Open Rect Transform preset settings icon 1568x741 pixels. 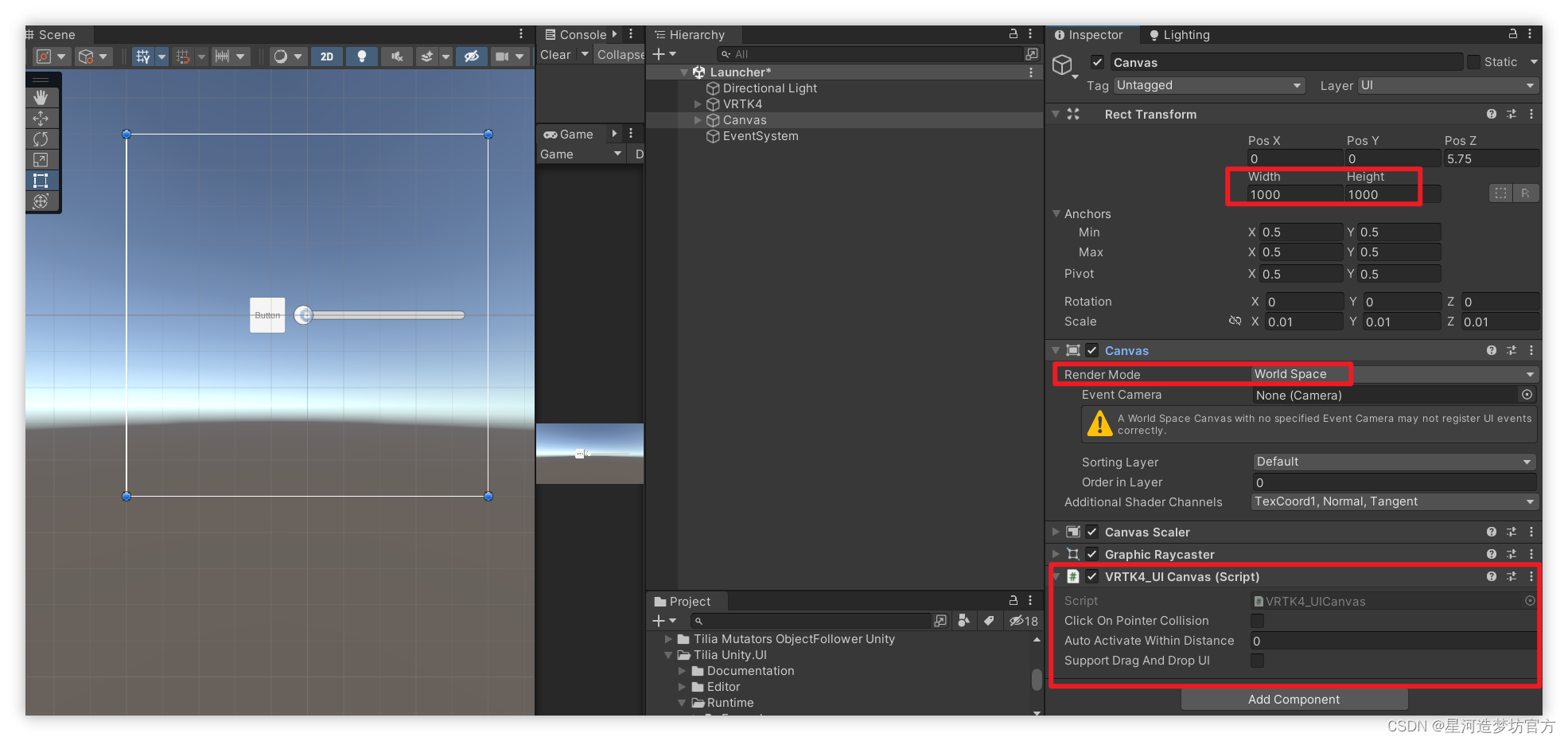pos(1512,115)
